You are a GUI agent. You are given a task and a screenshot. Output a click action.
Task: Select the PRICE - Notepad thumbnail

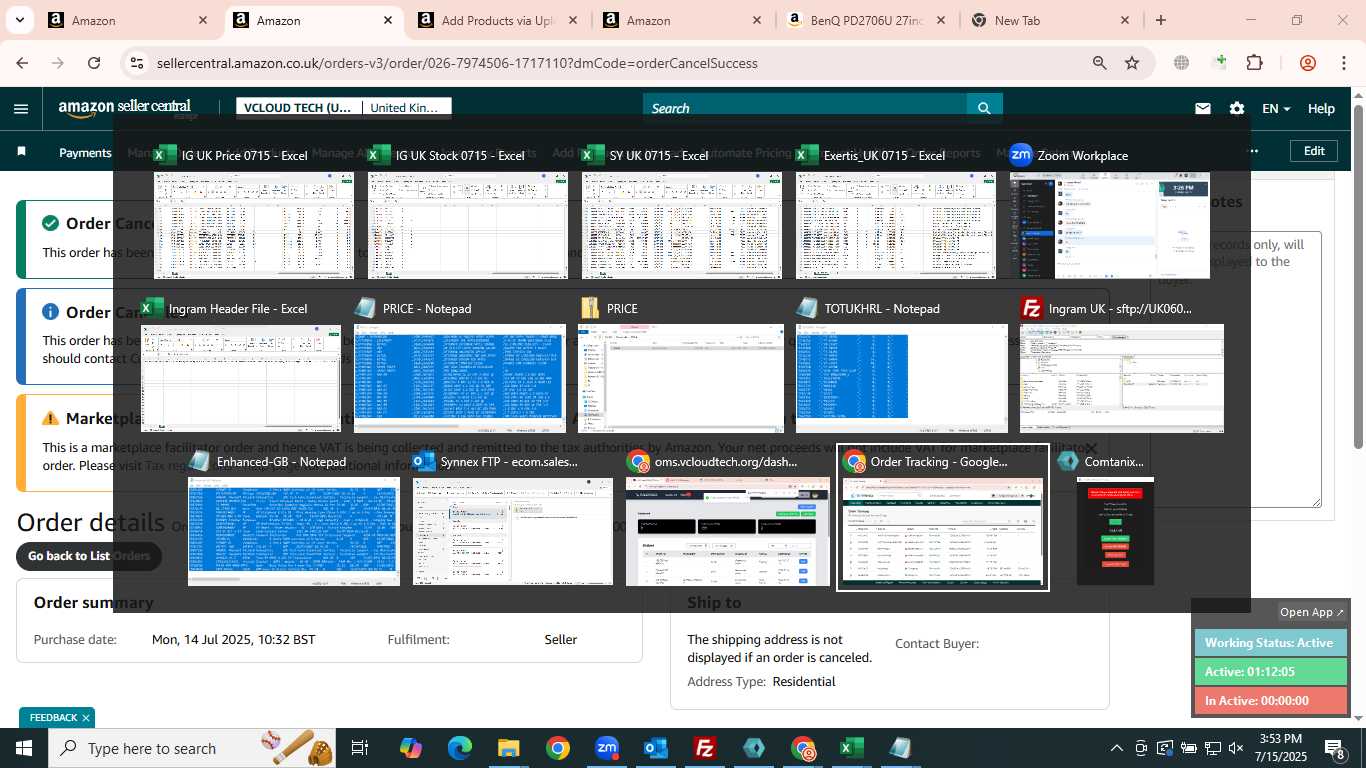(x=460, y=378)
